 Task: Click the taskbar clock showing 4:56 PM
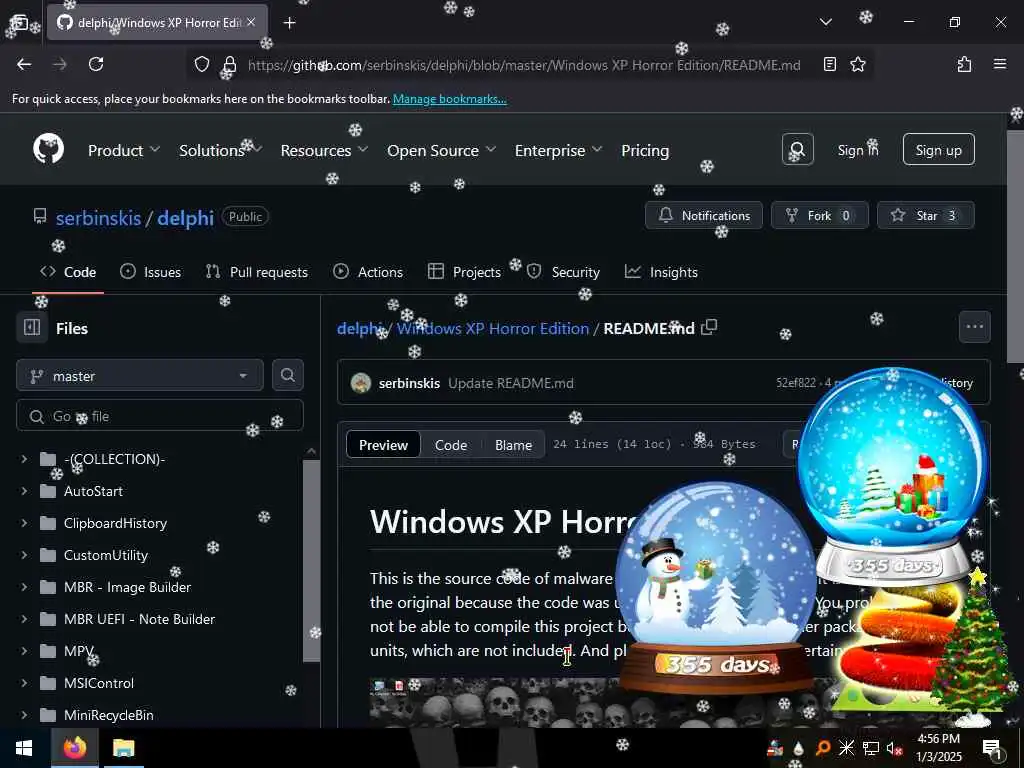pos(939,748)
